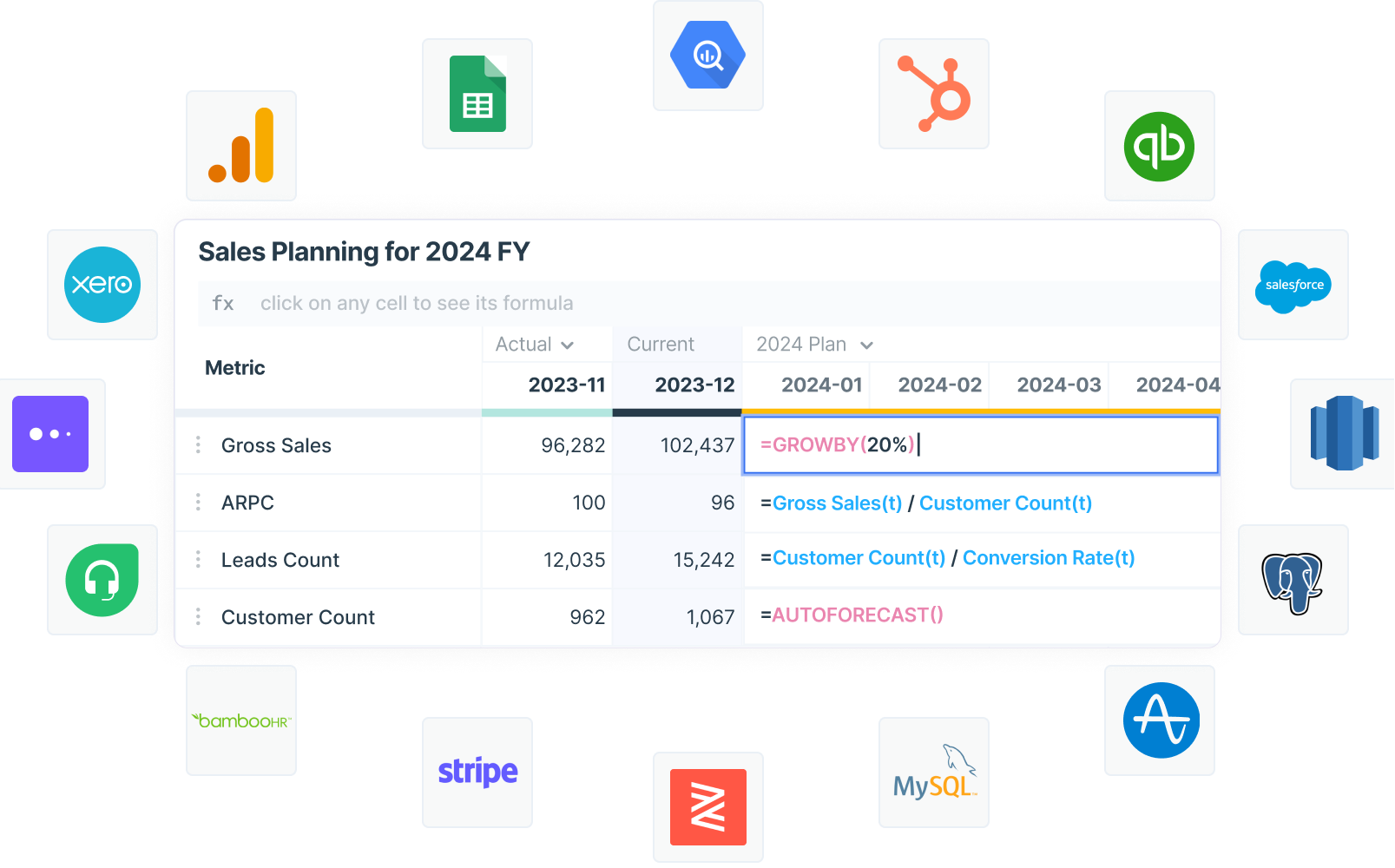Viewport: 1395px width, 868px height.
Task: Select the ARPC value 96 cell
Action: (677, 503)
